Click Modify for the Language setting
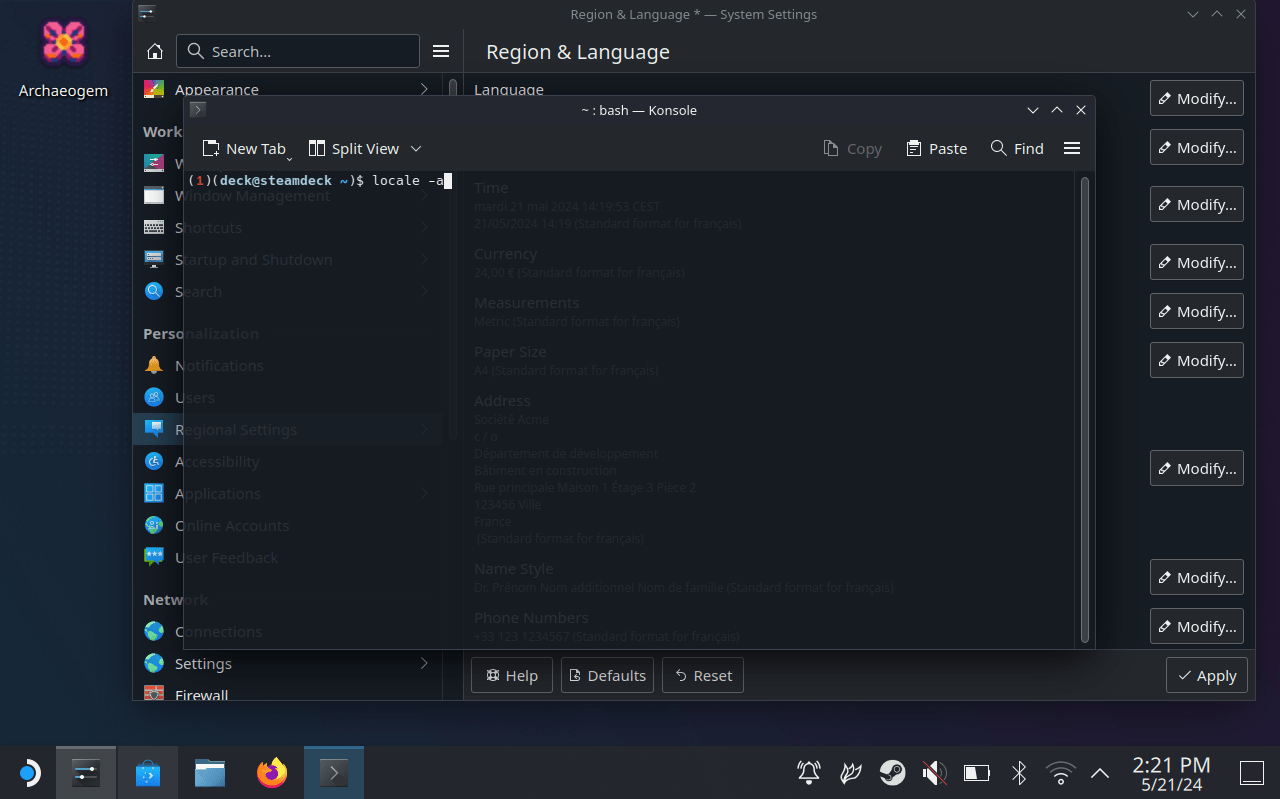The image size is (1280, 799). click(1197, 98)
